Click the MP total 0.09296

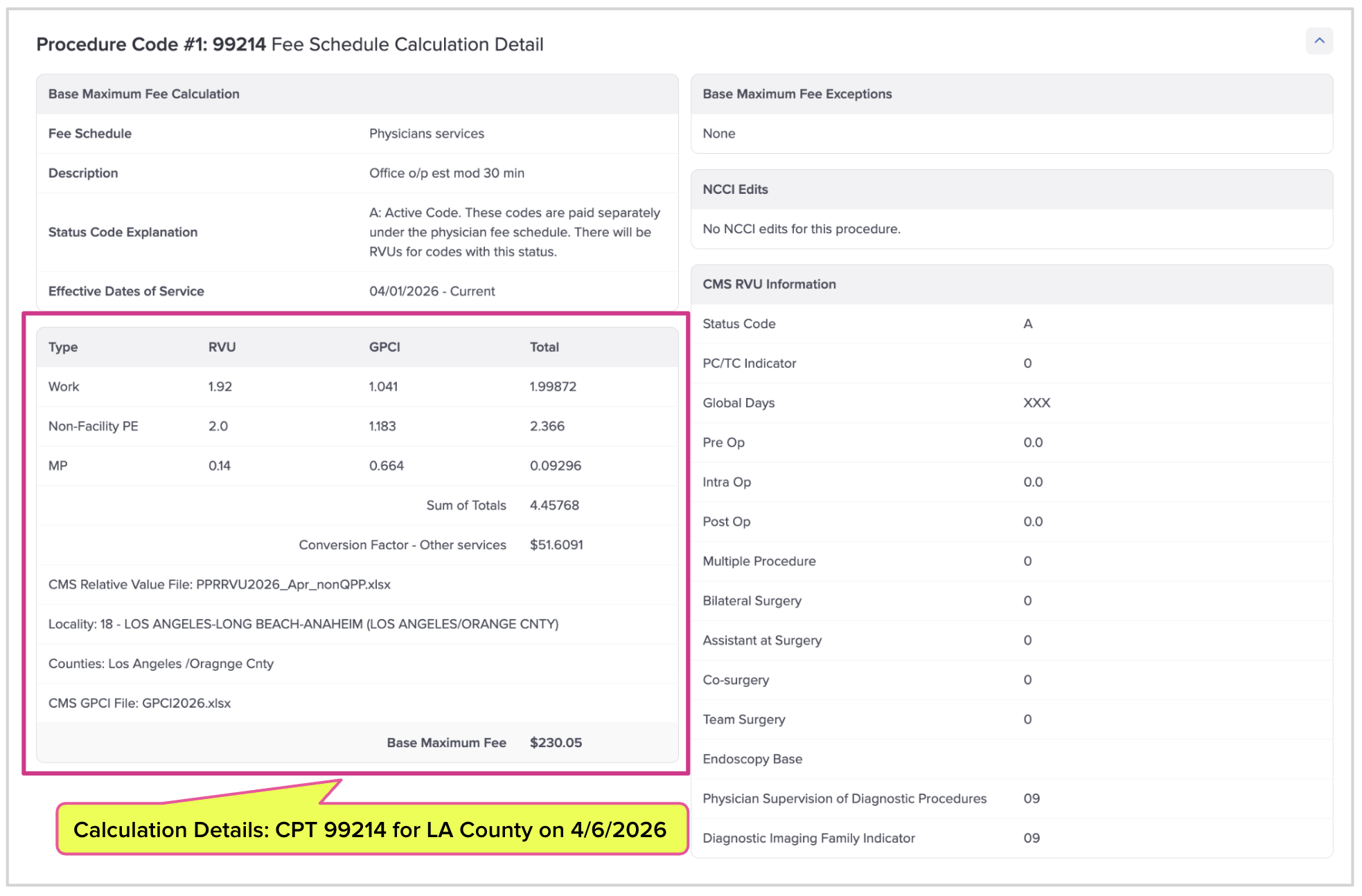point(555,466)
